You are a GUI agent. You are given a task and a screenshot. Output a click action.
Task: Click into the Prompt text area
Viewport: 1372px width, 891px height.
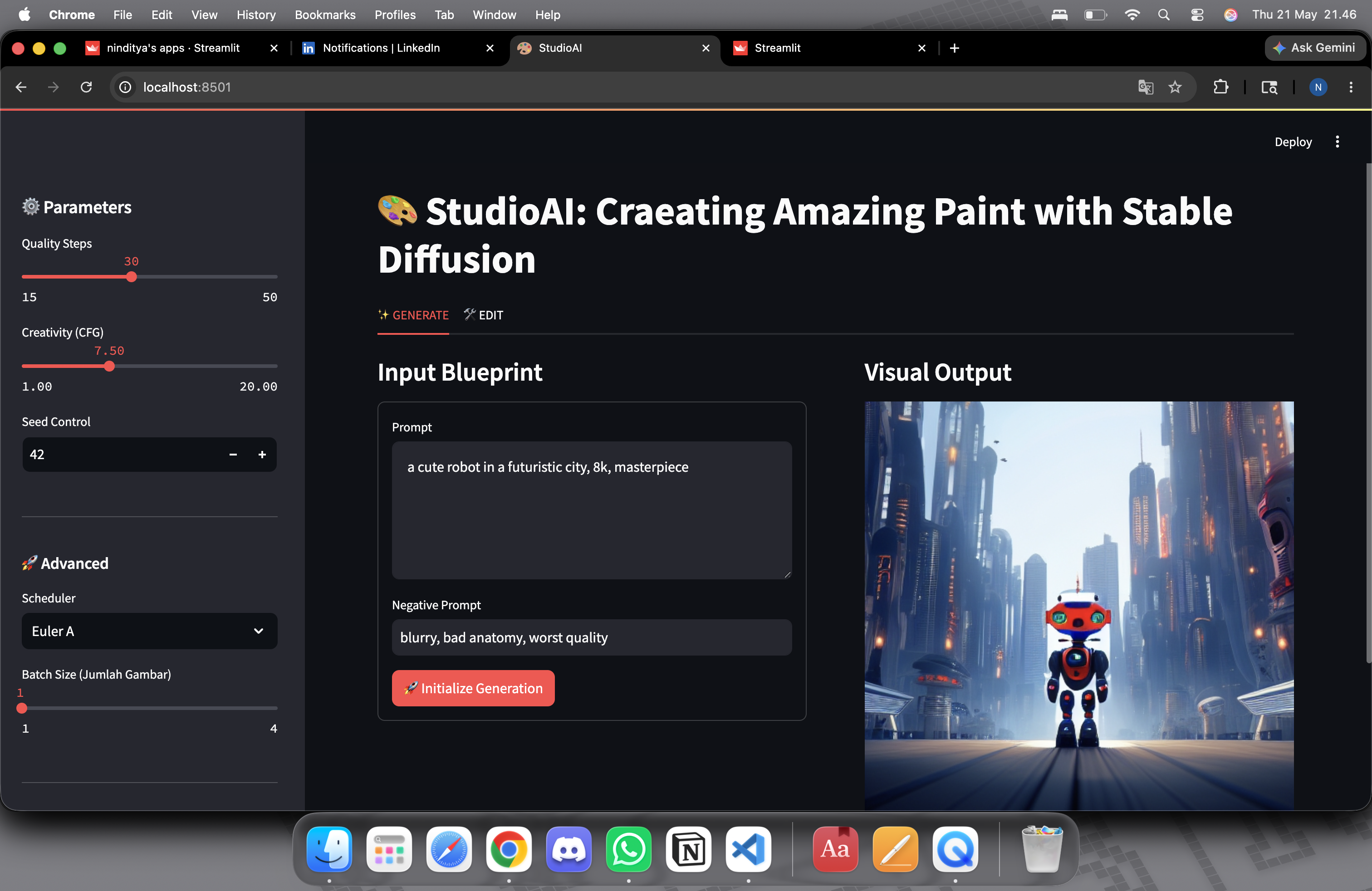pyautogui.click(x=592, y=510)
